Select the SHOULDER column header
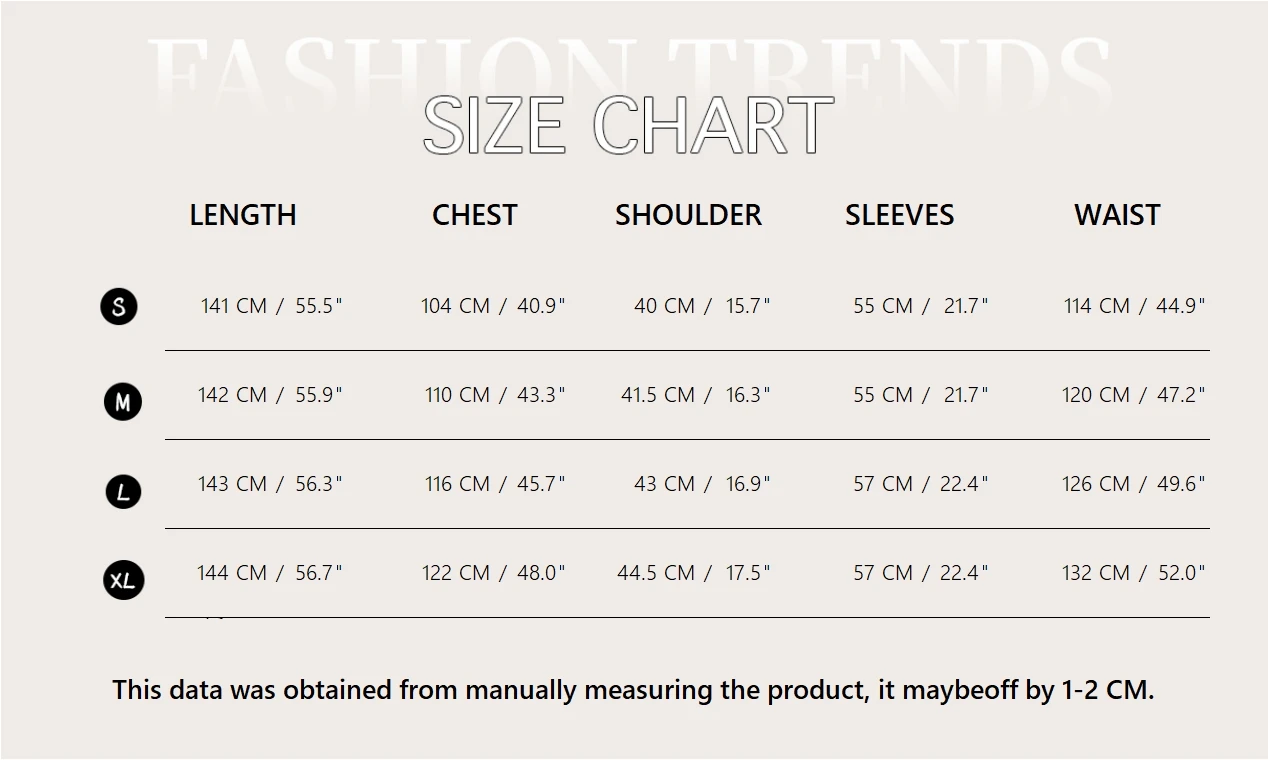This screenshot has height=760, width=1268. tap(688, 215)
